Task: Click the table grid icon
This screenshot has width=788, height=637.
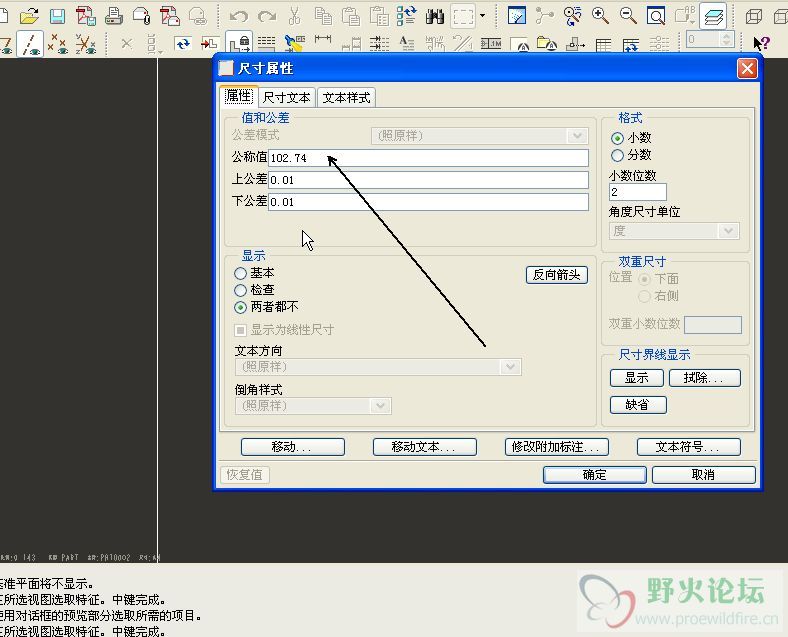Action: [x=603, y=45]
